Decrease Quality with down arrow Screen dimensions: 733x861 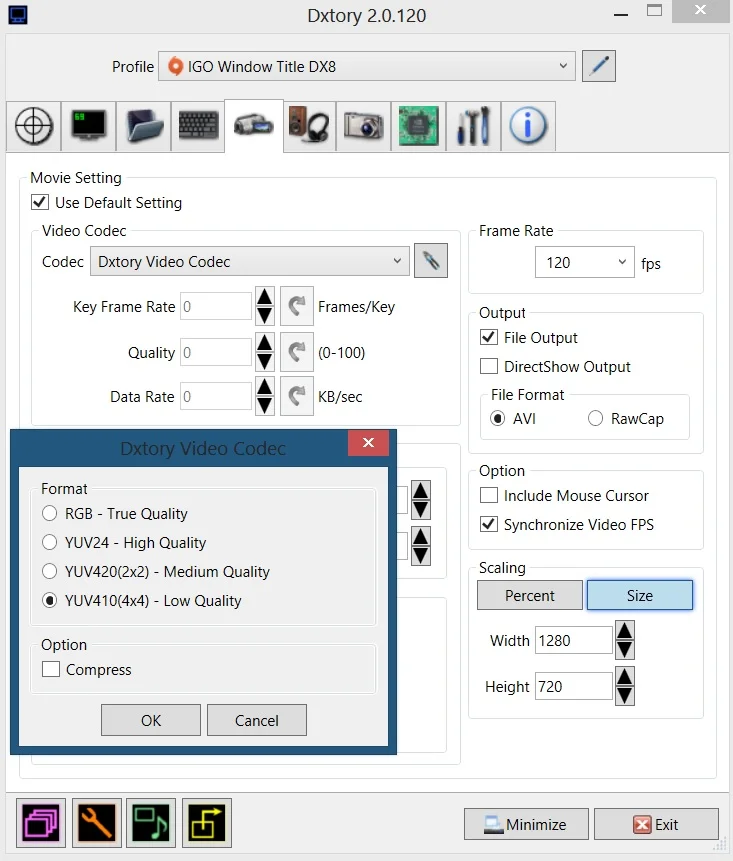(265, 361)
